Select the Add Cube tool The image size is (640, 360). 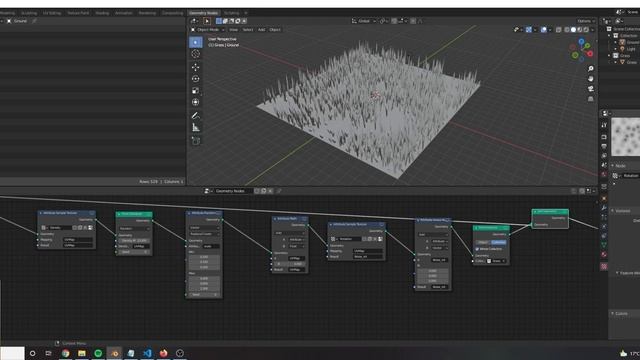(x=196, y=141)
